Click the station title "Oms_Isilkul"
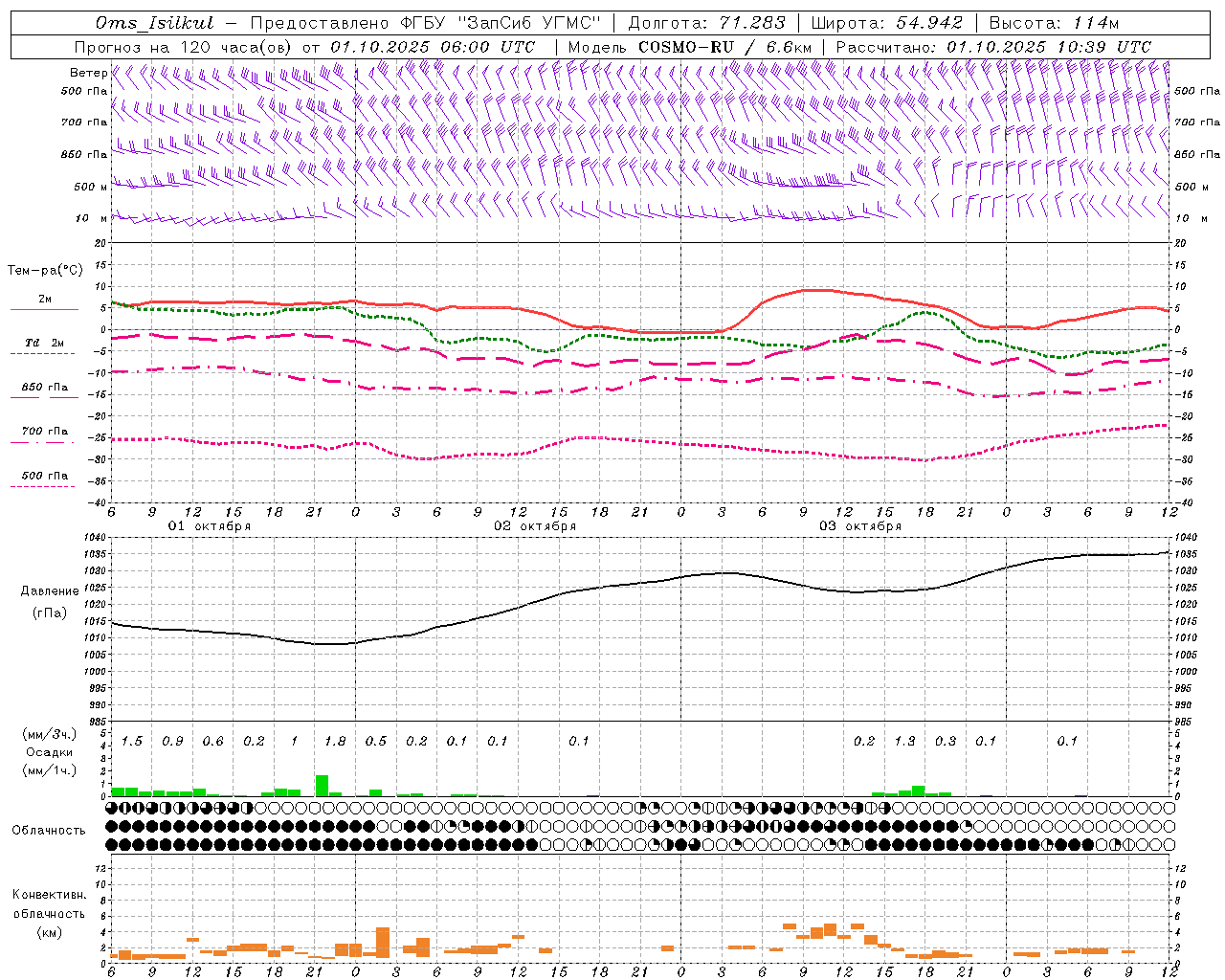The image size is (1225, 980). [155, 23]
